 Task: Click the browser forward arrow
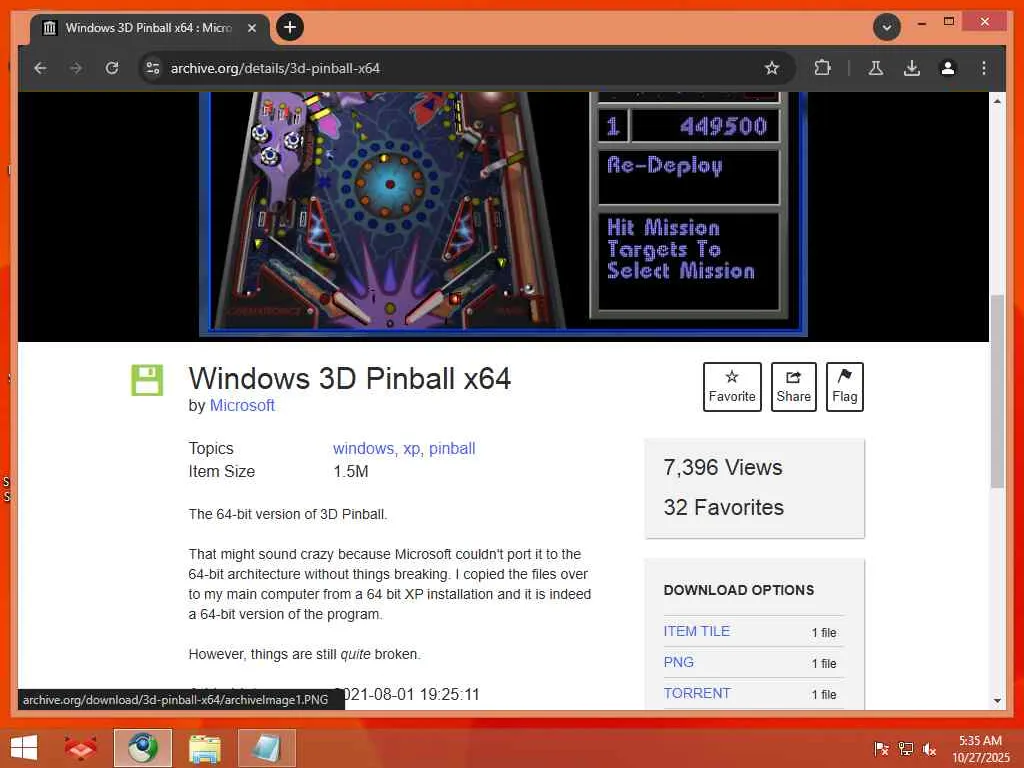(76, 68)
